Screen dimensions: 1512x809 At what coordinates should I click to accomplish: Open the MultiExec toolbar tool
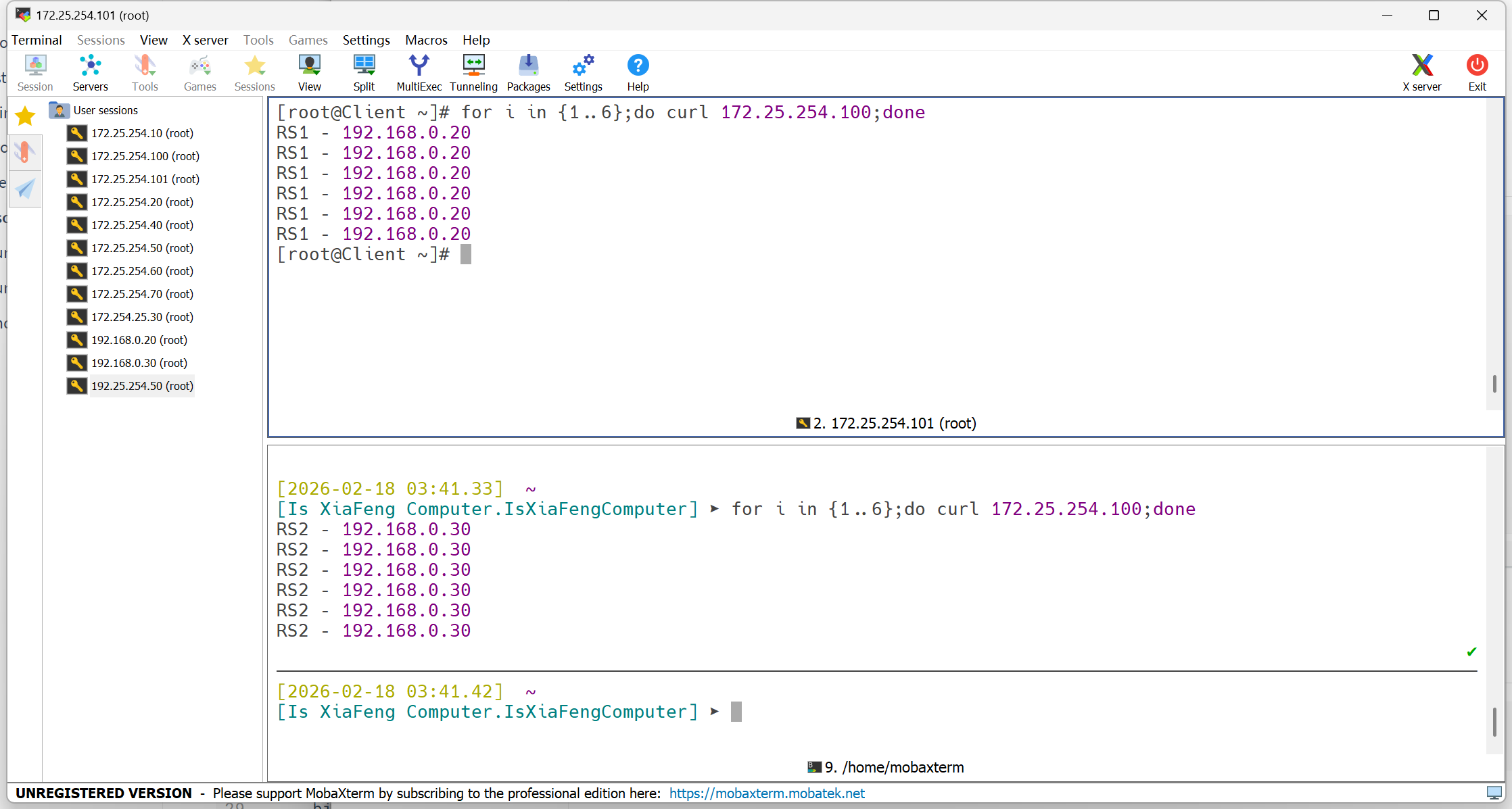click(419, 72)
